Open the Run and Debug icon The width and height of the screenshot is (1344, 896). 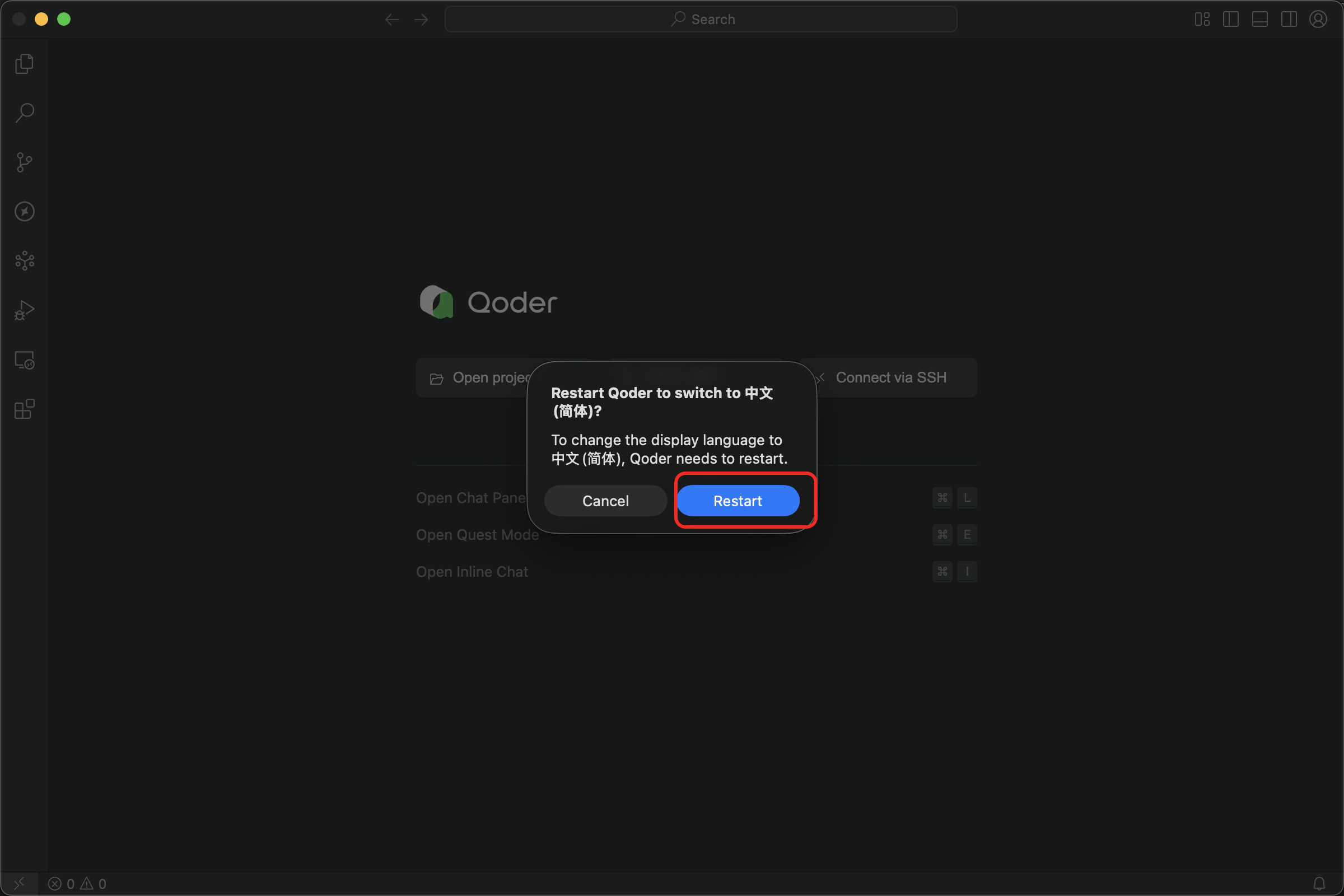pos(24,310)
